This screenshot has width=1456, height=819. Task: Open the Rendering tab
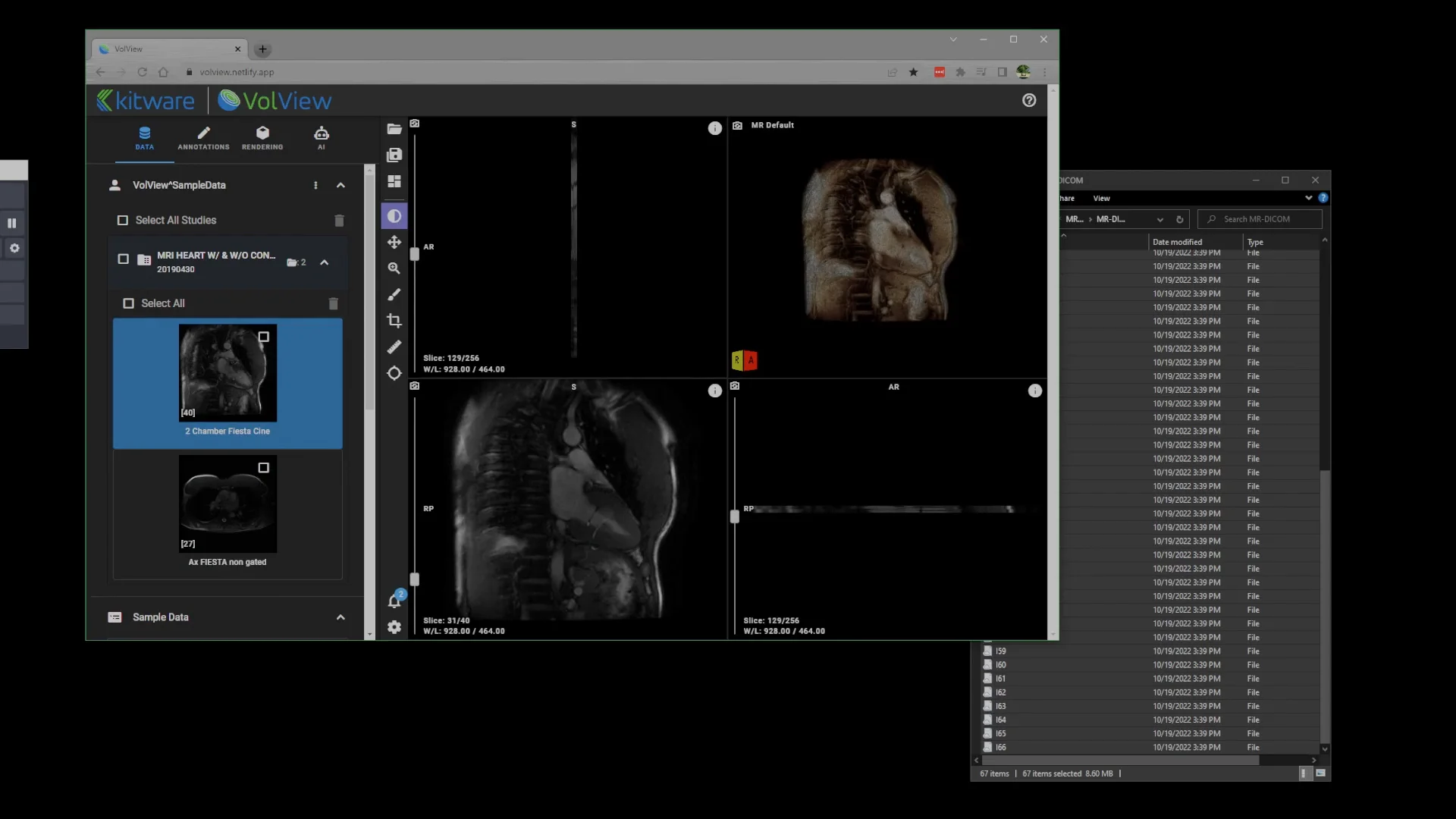(262, 138)
